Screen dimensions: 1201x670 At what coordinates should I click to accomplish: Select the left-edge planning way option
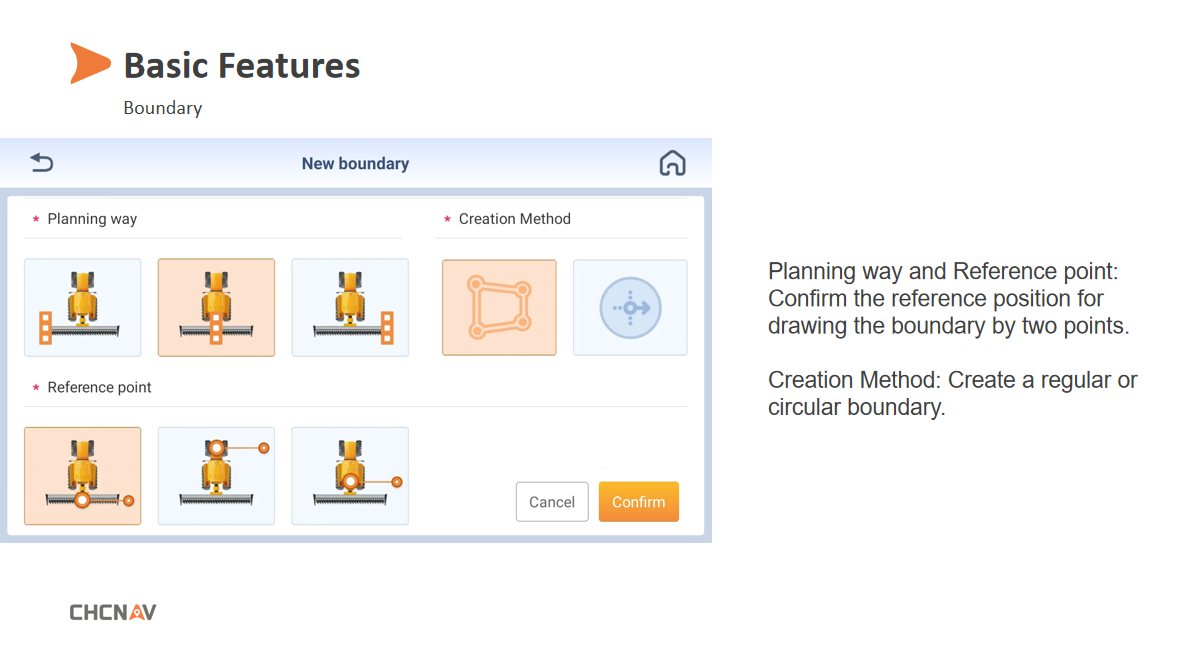[x=83, y=308]
